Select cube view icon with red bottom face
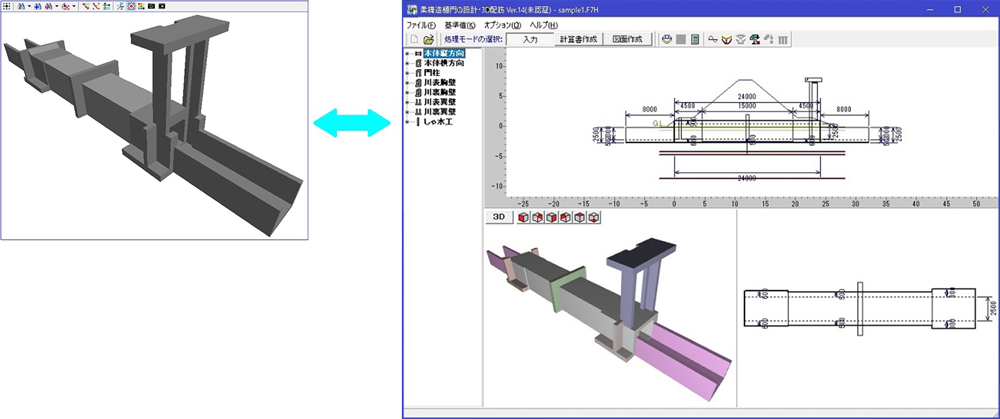 click(594, 217)
